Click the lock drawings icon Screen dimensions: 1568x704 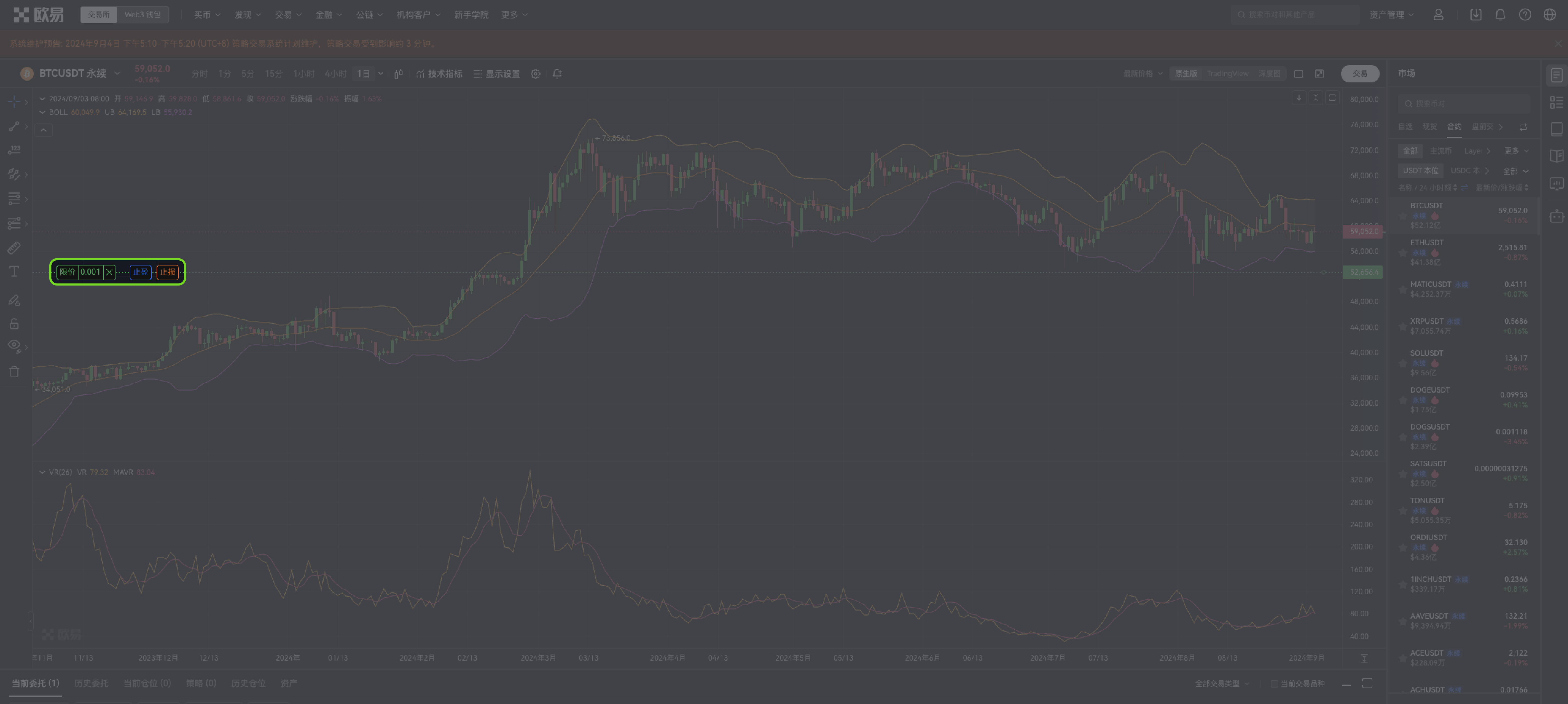coord(14,324)
